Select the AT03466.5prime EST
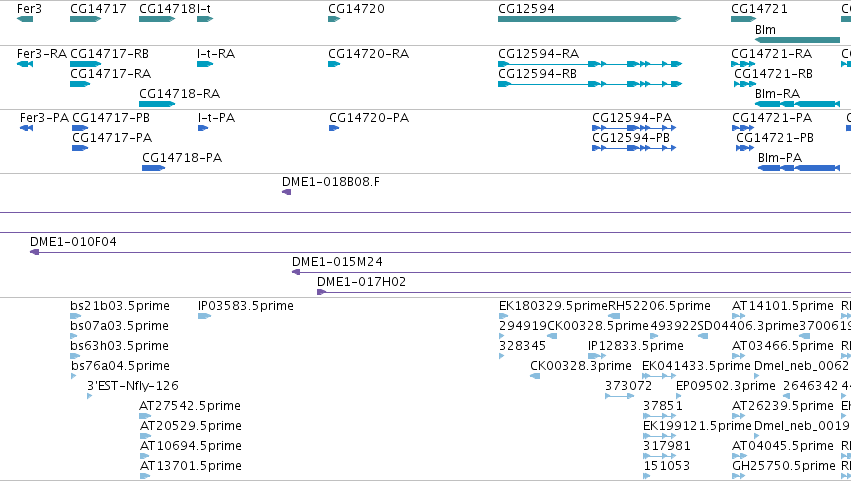This screenshot has height=481, width=851. tap(739, 356)
